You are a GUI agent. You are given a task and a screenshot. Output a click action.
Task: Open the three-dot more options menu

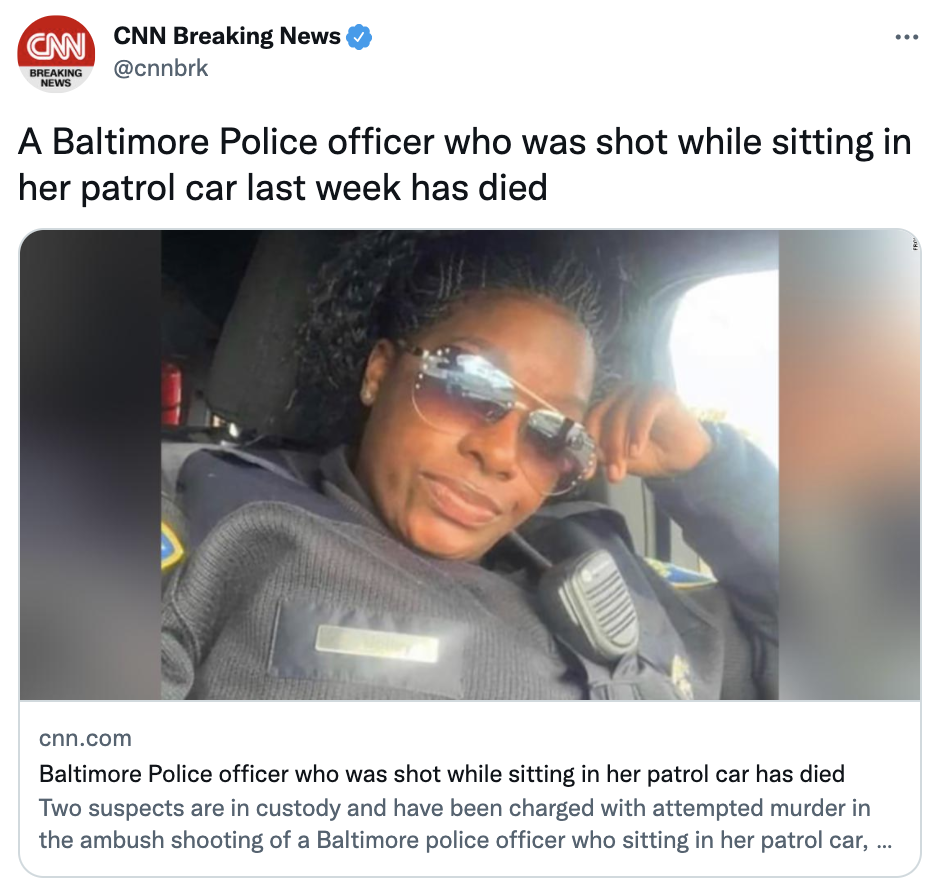pos(907,37)
